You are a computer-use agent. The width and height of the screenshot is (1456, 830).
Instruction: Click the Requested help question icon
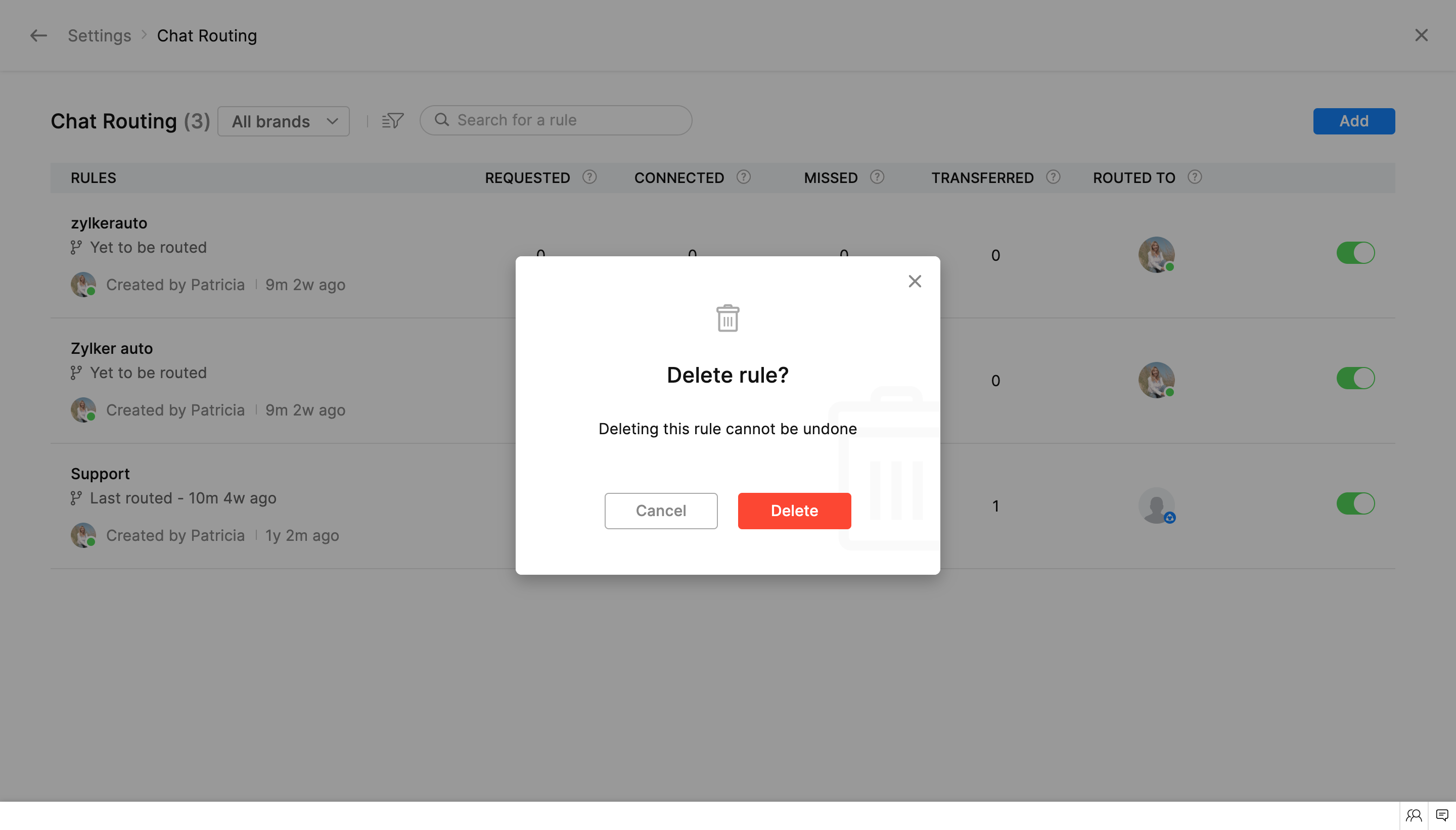point(589,177)
